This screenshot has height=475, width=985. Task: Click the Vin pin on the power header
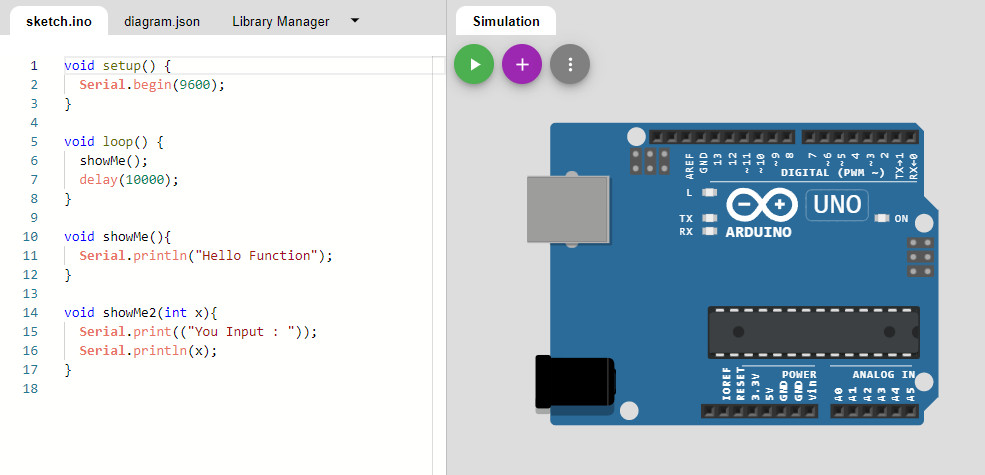point(810,412)
